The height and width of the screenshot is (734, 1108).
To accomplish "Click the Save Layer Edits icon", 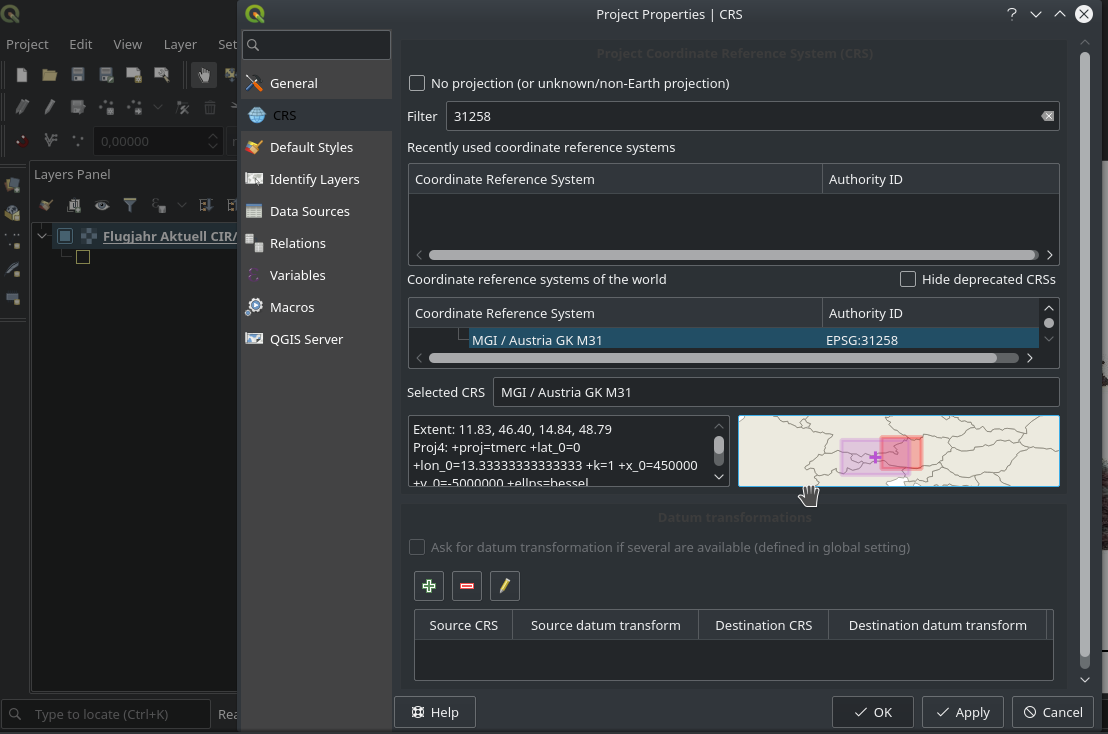I will (x=78, y=107).
